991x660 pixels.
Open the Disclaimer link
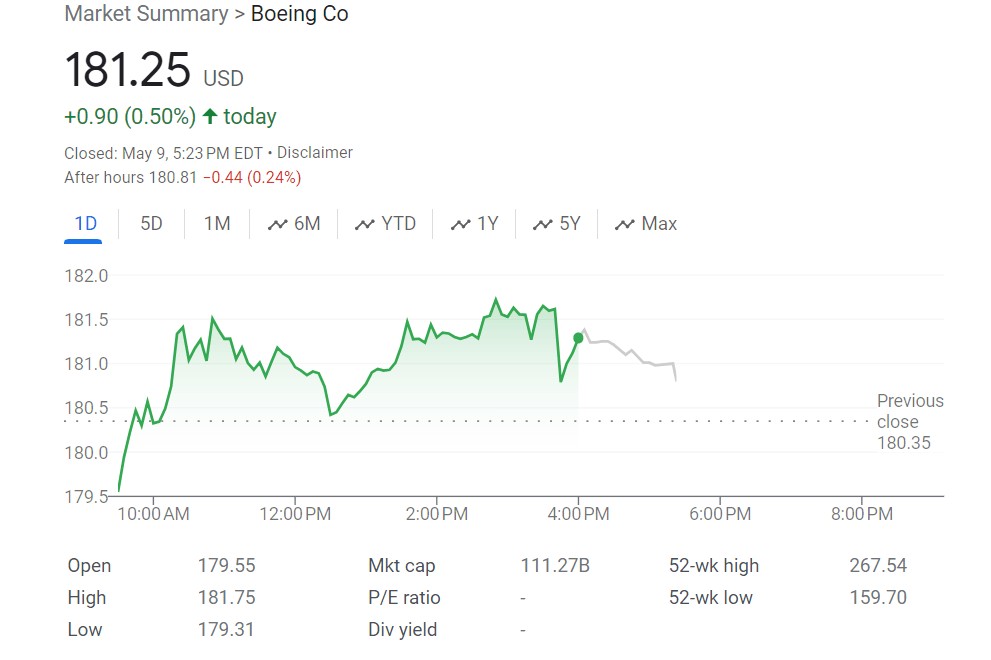tap(315, 153)
